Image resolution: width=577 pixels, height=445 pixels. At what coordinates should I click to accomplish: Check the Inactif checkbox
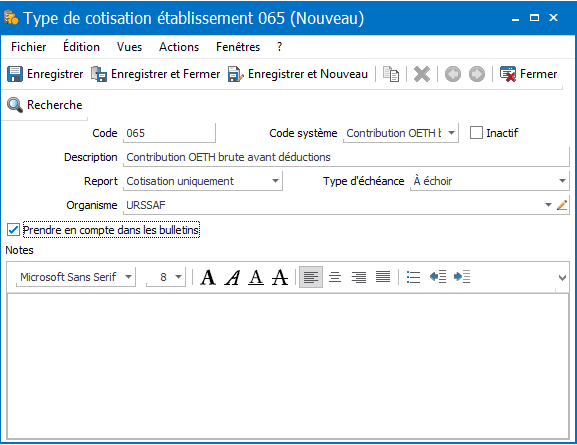(476, 133)
